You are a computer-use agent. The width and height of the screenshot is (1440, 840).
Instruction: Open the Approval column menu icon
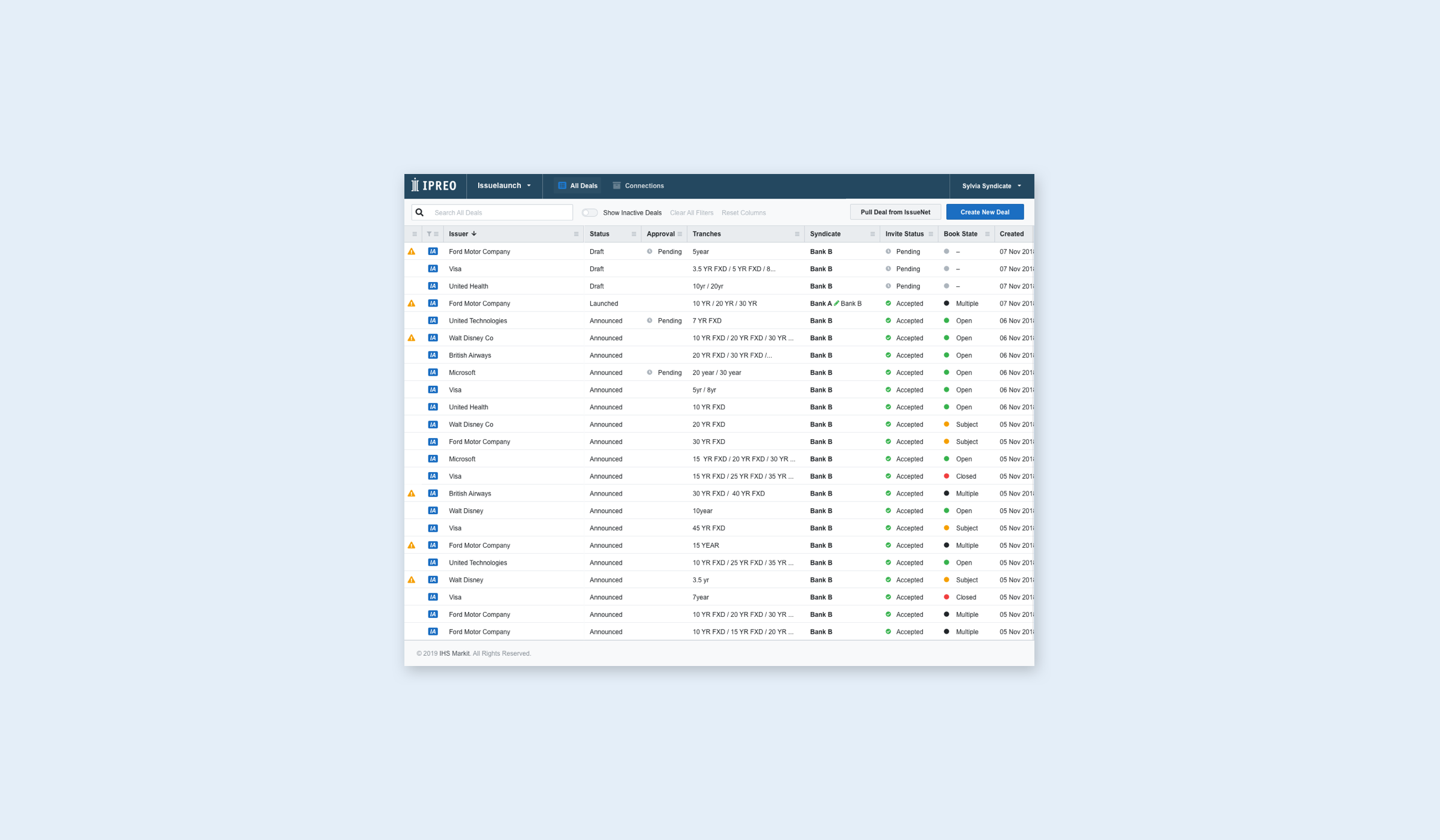[x=680, y=234]
